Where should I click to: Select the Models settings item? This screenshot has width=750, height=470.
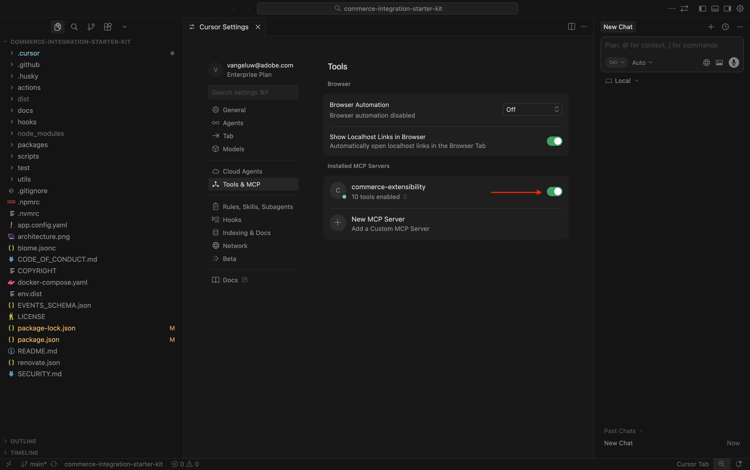pyautogui.click(x=253, y=149)
